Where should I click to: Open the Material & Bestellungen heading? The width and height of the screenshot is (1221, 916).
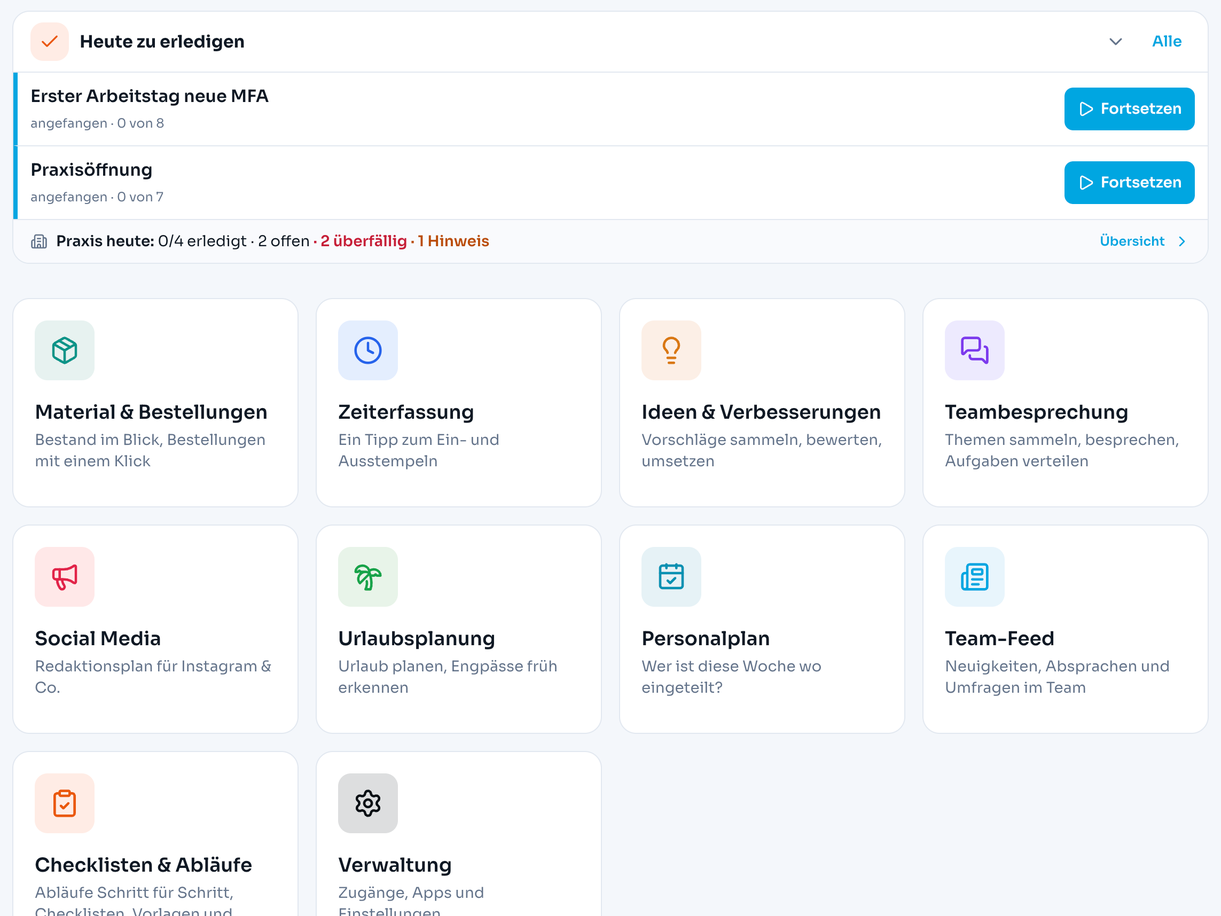click(151, 412)
